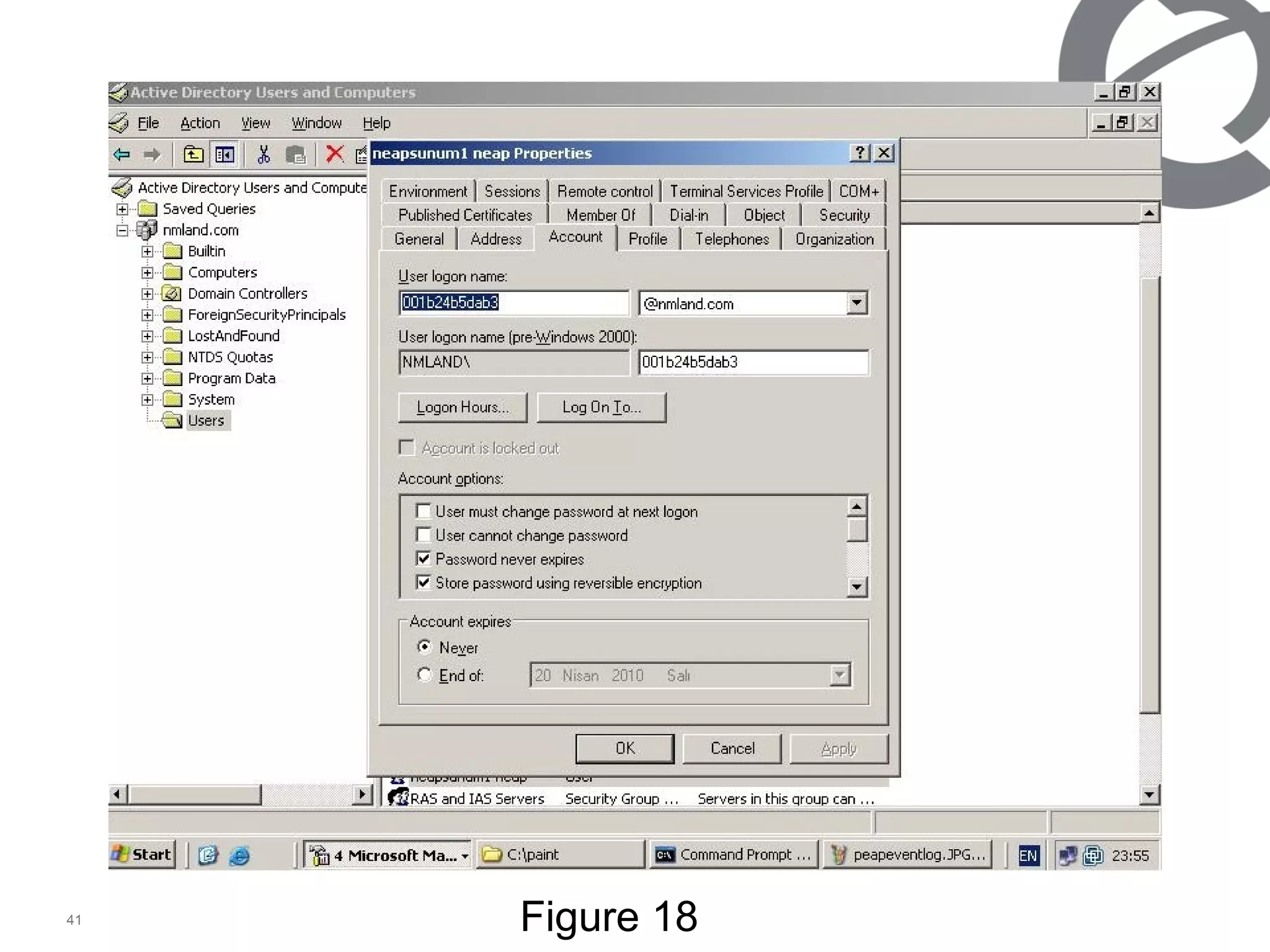Click the EN language indicator in tray
1270x952 pixels.
pos(1028,856)
